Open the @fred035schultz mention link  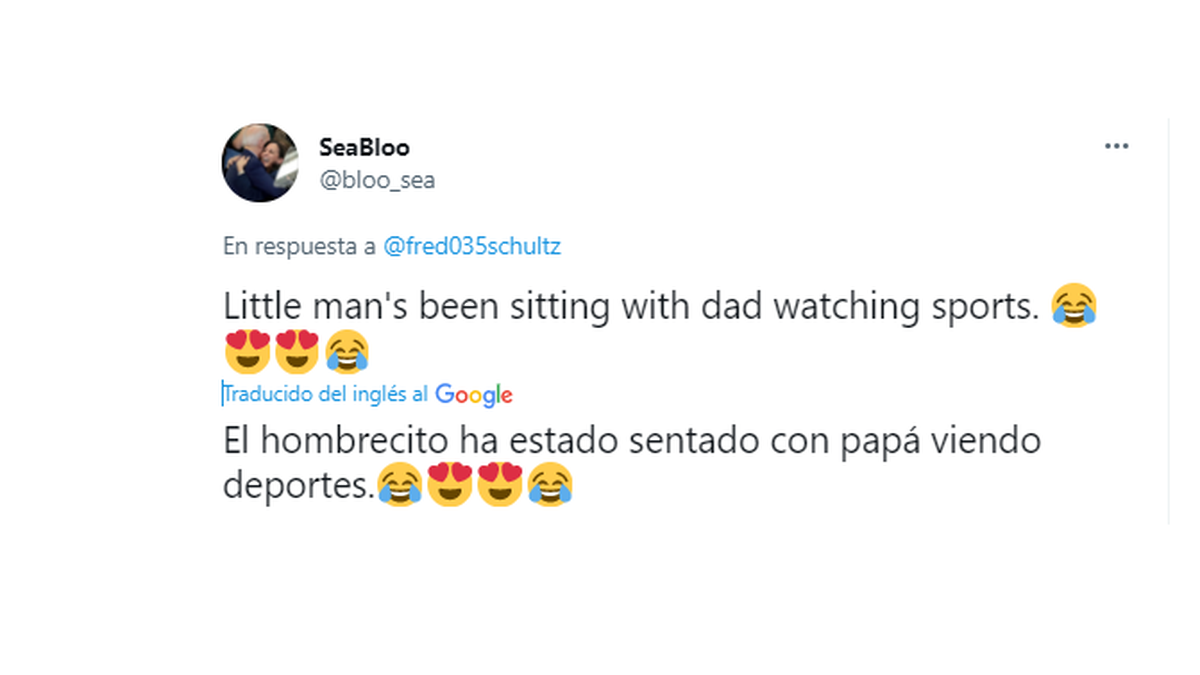pyautogui.click(x=472, y=247)
